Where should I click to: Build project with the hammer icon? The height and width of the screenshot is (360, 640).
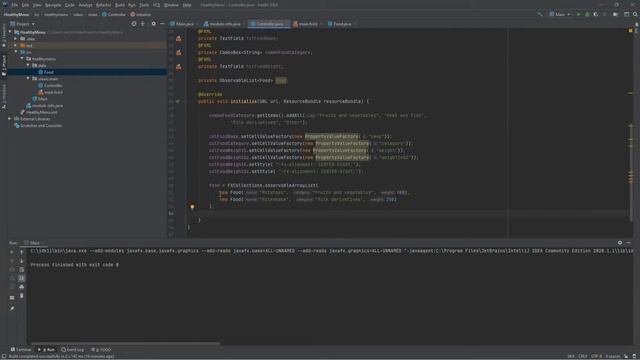pyautogui.click(x=540, y=14)
